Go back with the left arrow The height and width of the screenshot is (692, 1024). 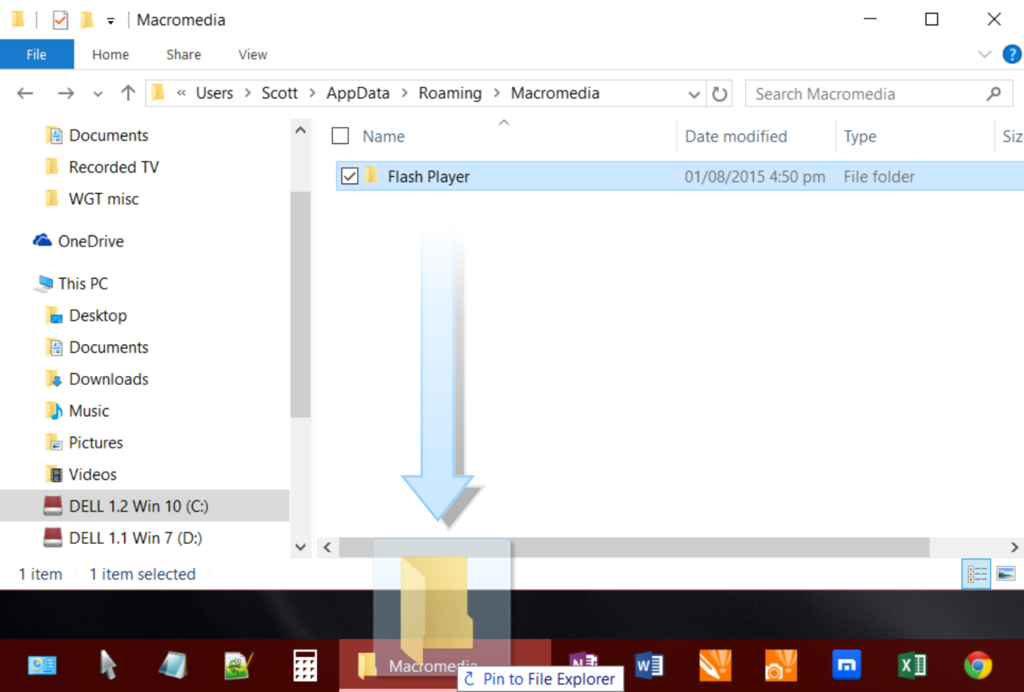click(x=25, y=93)
